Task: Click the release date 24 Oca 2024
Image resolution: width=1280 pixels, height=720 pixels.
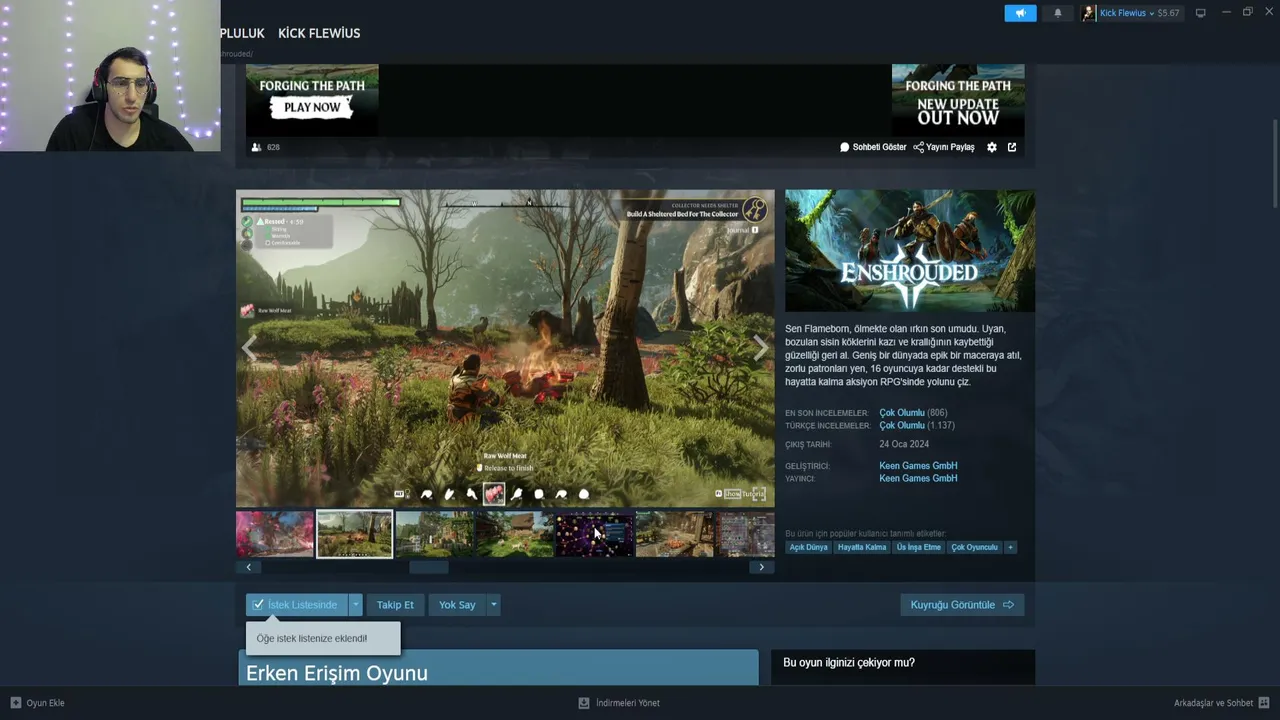Action: click(x=904, y=445)
